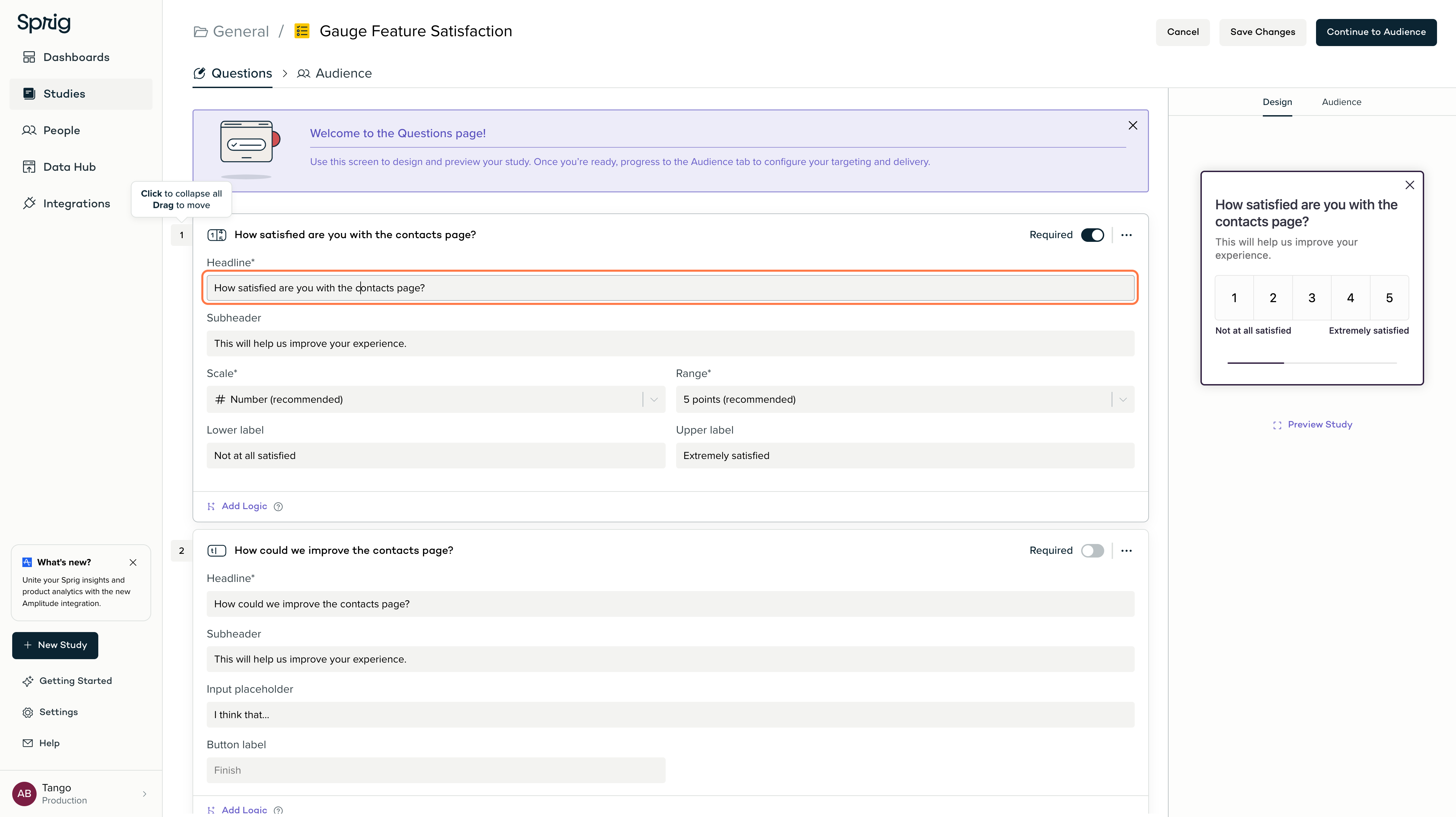The width and height of the screenshot is (1456, 817).
Task: Open the General breadcrumb link
Action: click(241, 32)
